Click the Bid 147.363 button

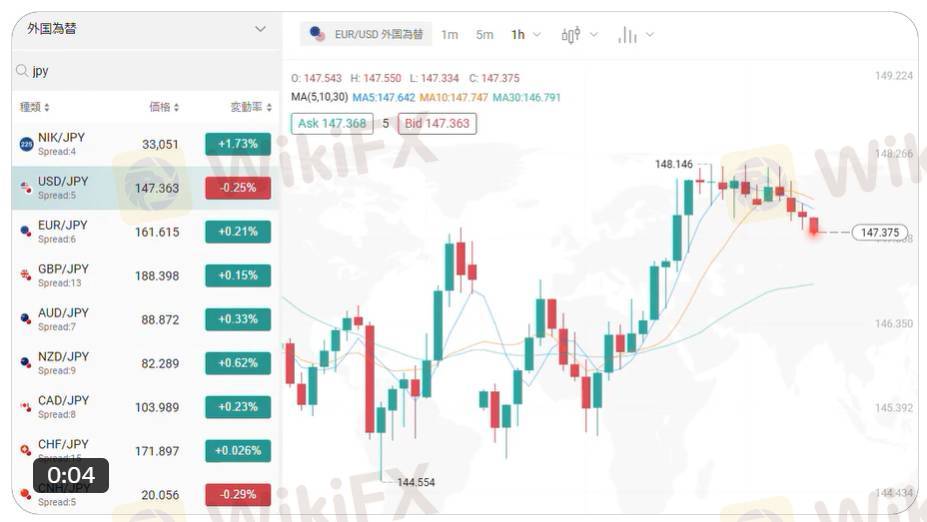(x=437, y=124)
